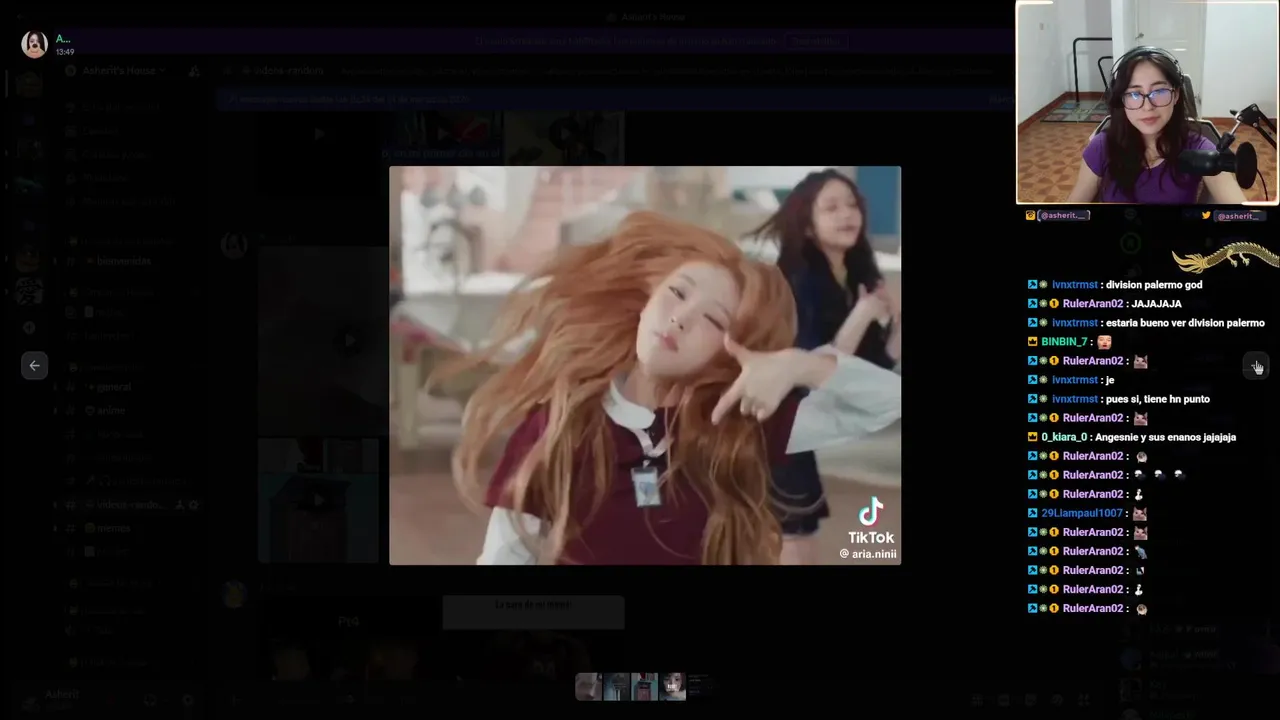1280x720 pixels.
Task: Select the second thumbnail in the bottom media strip
Action: click(x=616, y=686)
